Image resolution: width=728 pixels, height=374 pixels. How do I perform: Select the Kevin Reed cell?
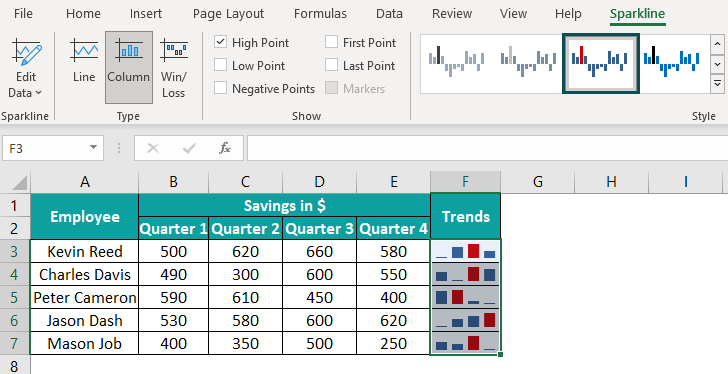coord(84,251)
